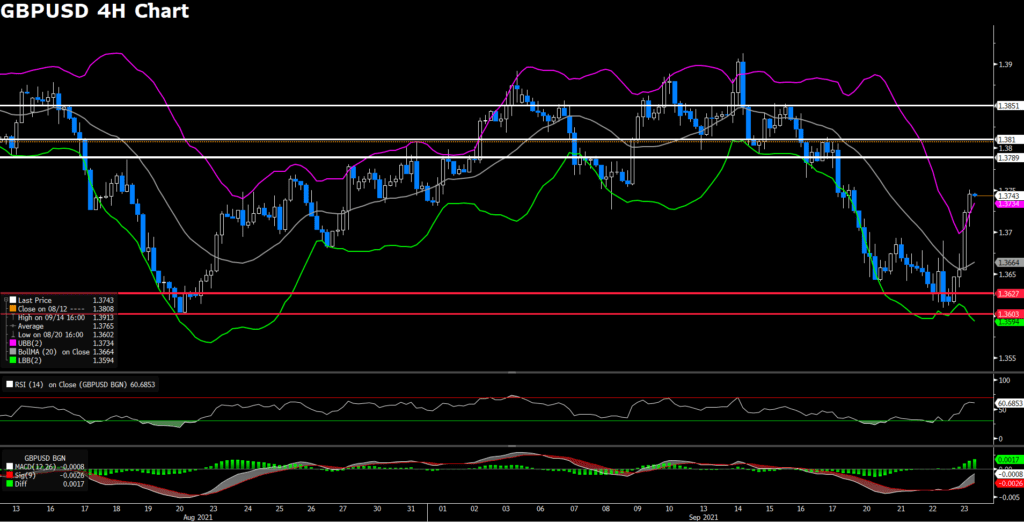Click the 1.39 price axis label
1024x522 pixels.
click(1006, 65)
